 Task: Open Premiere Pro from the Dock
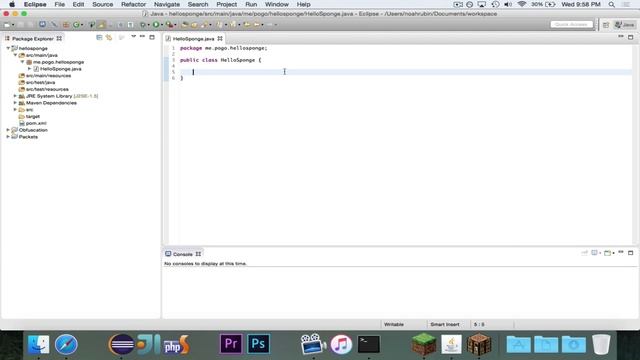(x=231, y=344)
